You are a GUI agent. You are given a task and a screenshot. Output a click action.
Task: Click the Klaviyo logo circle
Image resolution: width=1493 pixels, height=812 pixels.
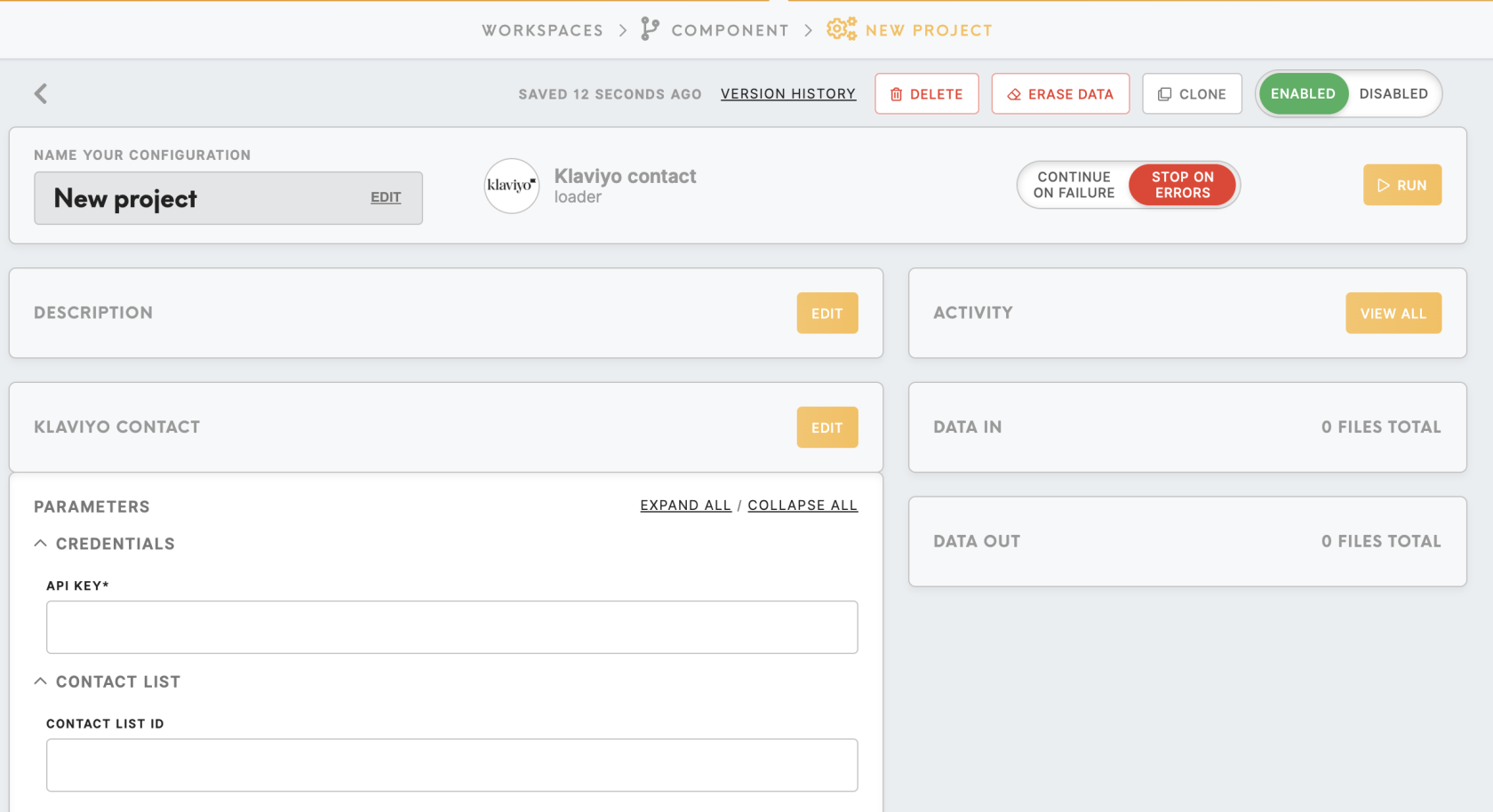point(512,186)
